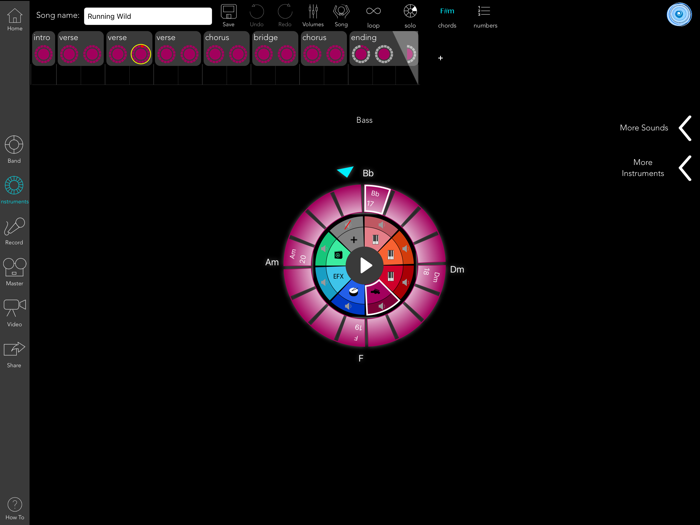The width and height of the screenshot is (700, 525).
Task: Edit the song name field
Action: [148, 16]
